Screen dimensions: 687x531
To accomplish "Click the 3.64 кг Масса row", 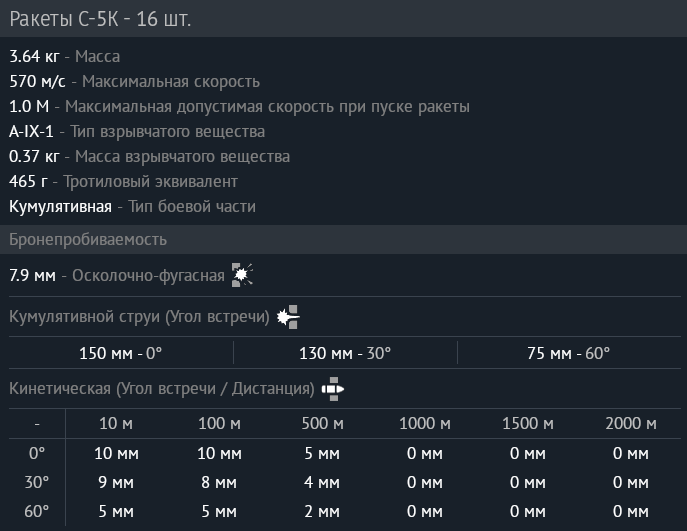I will [64, 57].
